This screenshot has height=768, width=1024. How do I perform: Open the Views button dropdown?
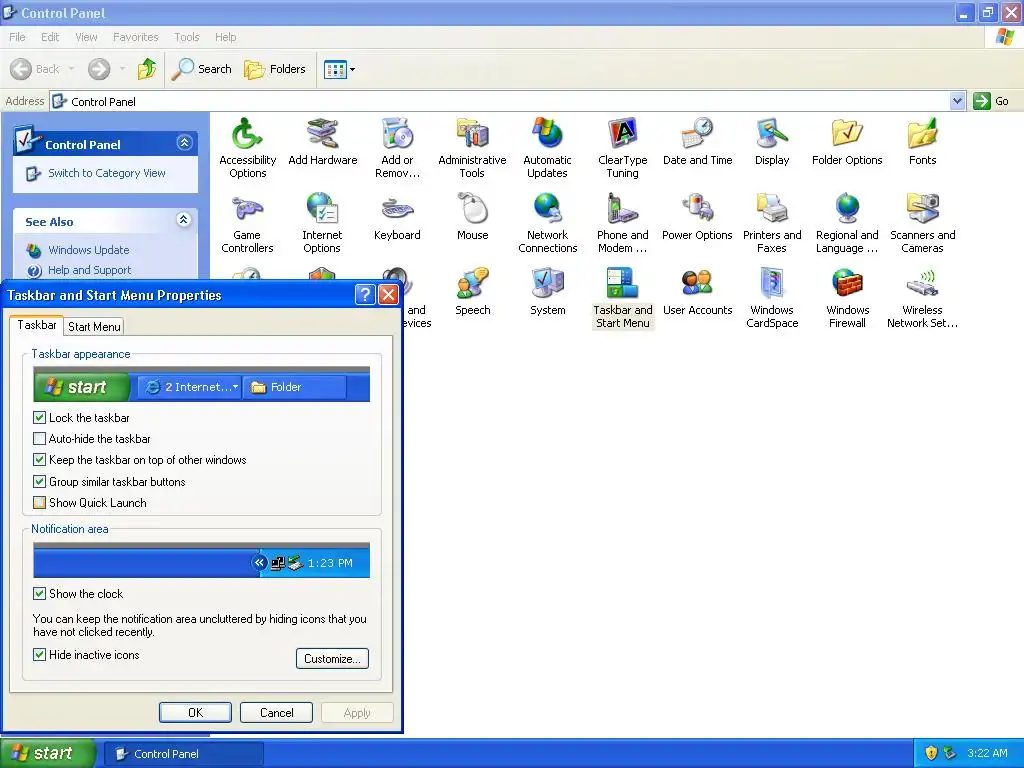click(353, 69)
